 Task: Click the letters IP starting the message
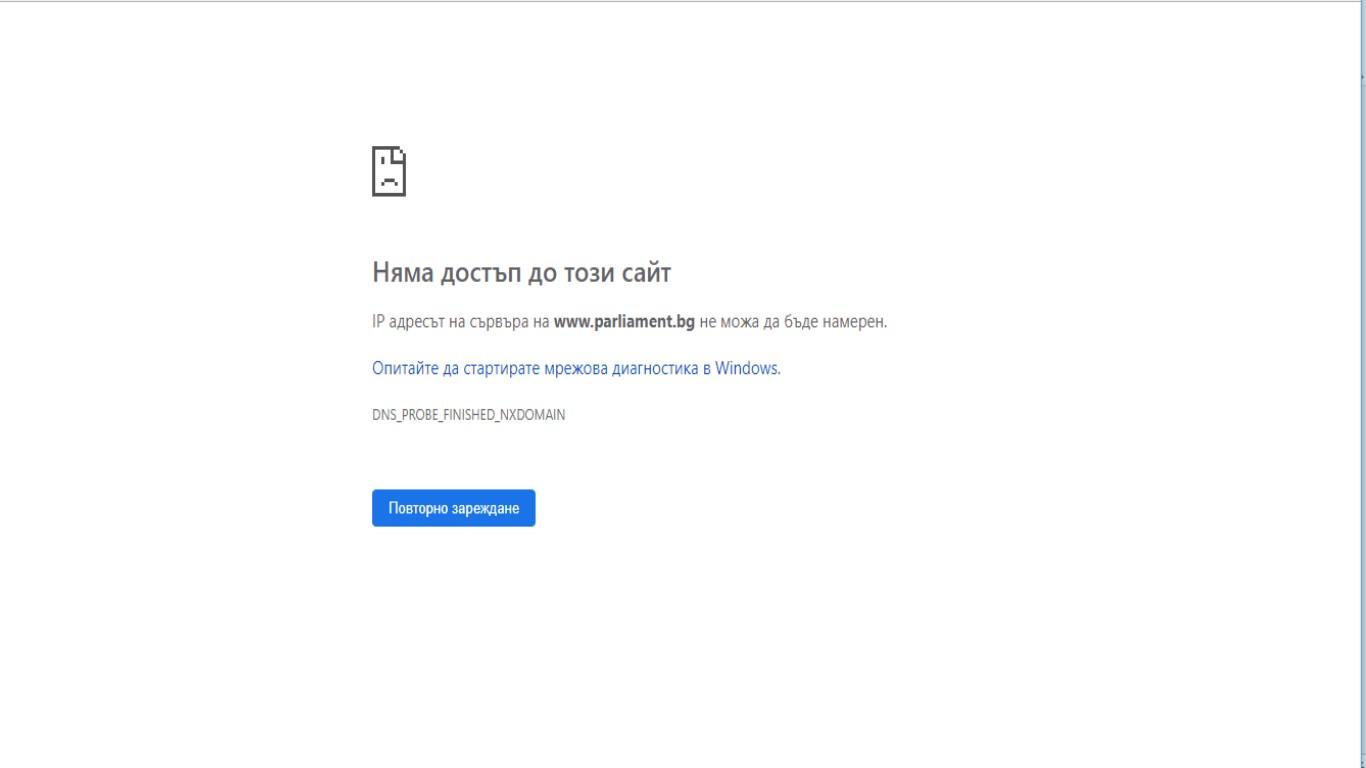pos(377,322)
